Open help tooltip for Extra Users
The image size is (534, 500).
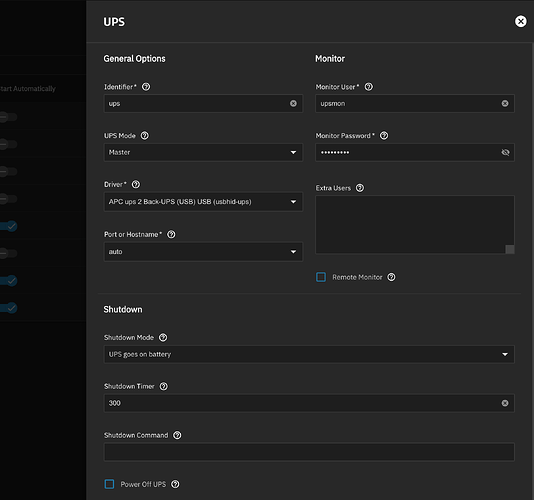pyautogui.click(x=360, y=188)
